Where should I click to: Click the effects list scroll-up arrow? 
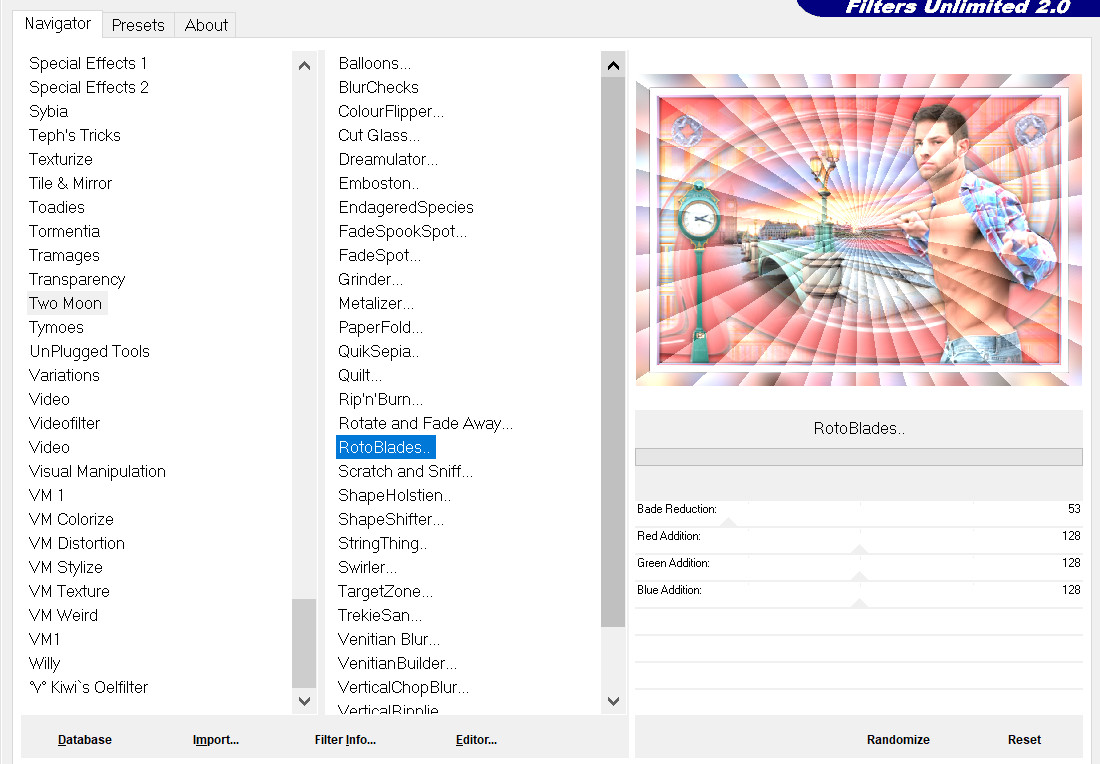(613, 66)
